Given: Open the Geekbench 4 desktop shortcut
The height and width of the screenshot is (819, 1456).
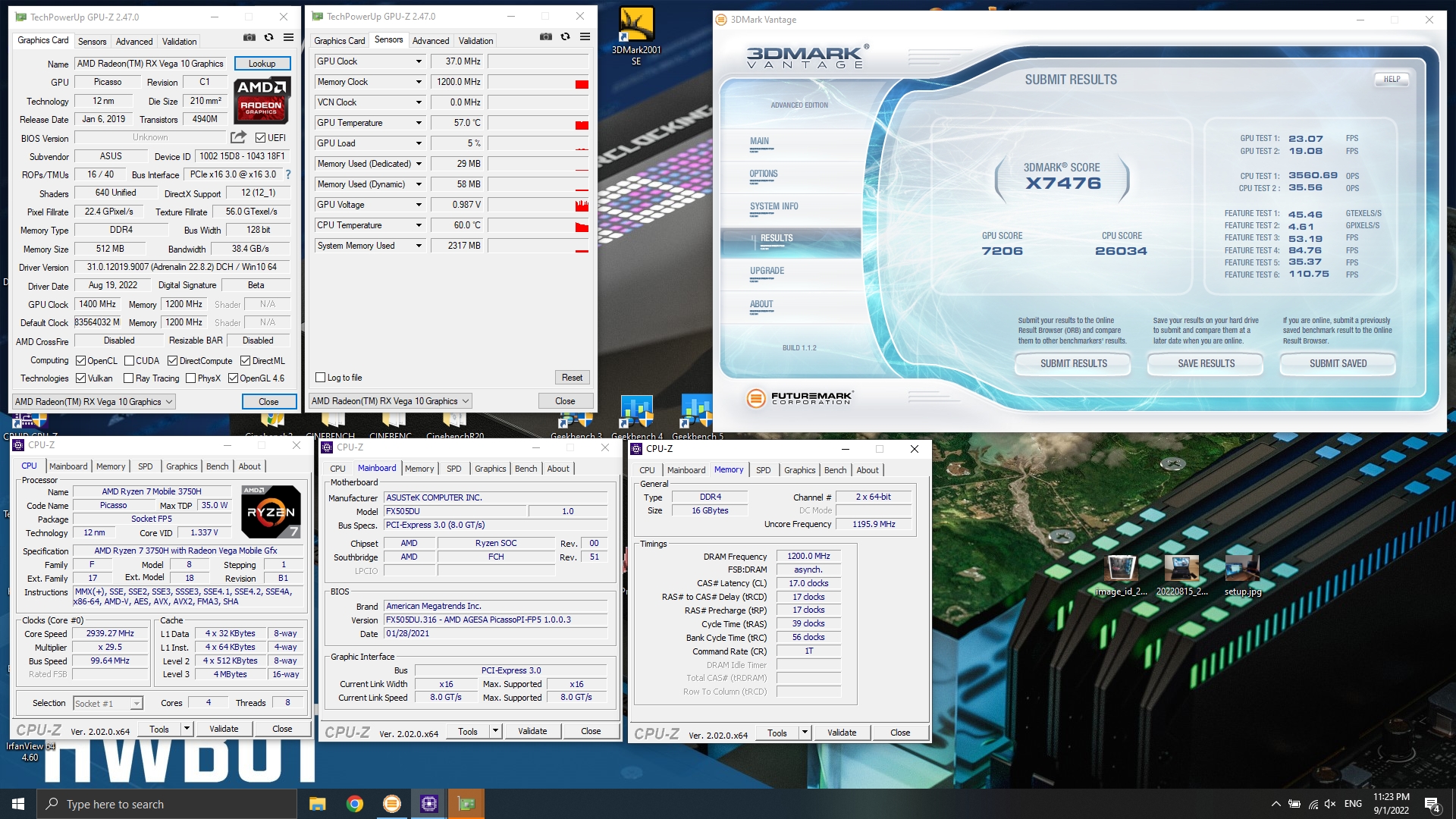Looking at the screenshot, I should 636,417.
